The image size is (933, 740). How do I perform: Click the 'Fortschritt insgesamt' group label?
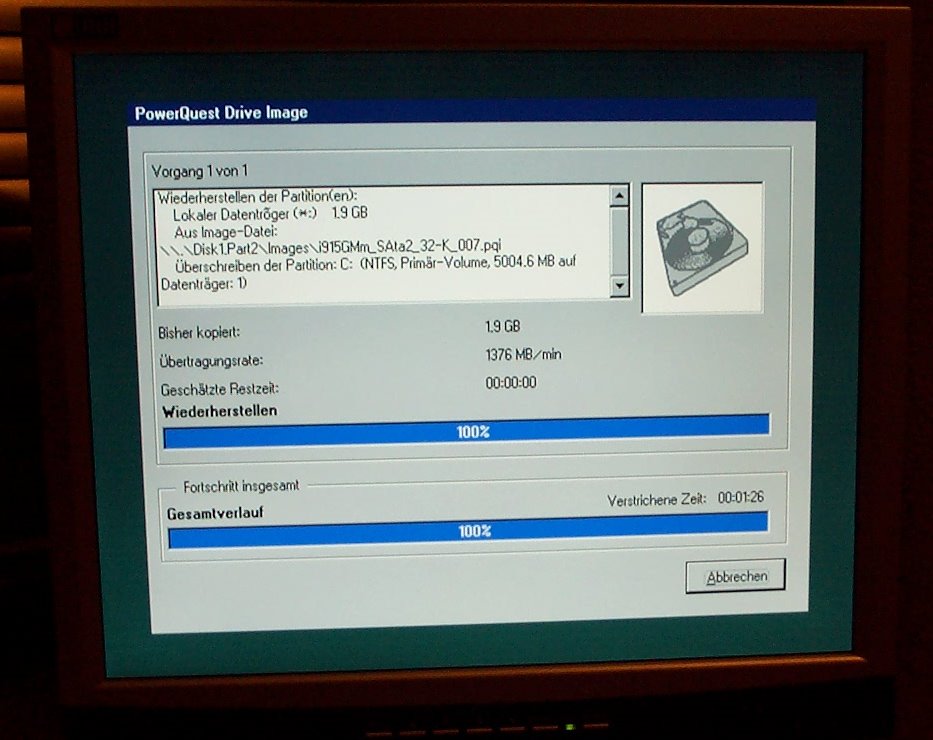241,487
